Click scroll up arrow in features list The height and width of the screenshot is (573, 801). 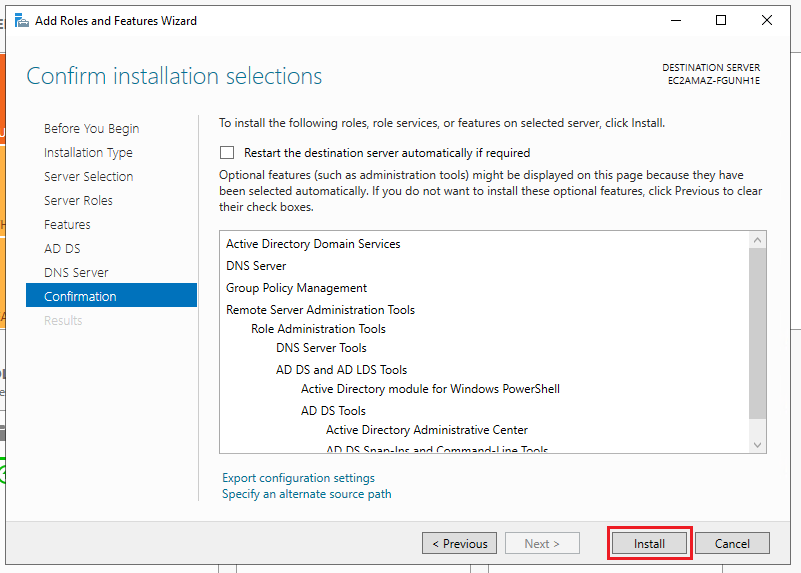(x=758, y=240)
